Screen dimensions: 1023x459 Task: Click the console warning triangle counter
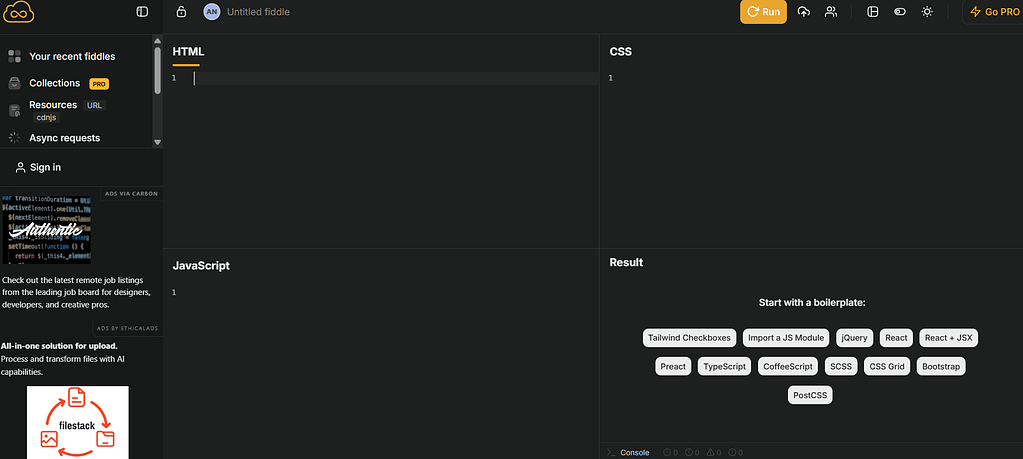(714, 452)
